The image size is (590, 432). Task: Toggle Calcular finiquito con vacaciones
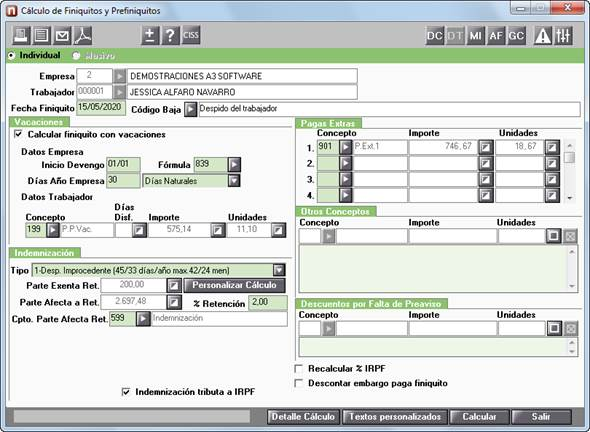[x=18, y=134]
